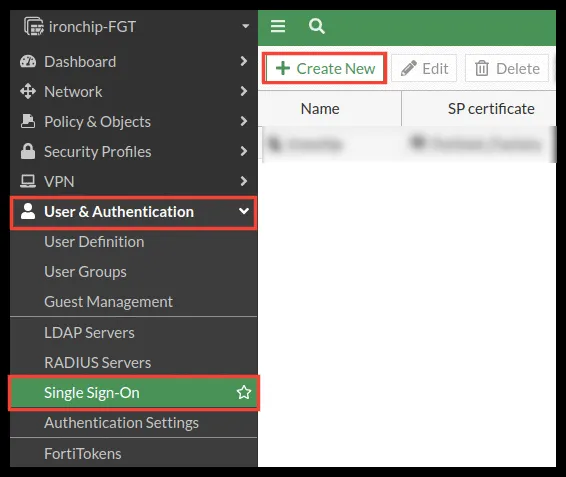This screenshot has width=566, height=477.
Task: Click the Network arrows icon
Action: coord(28,91)
